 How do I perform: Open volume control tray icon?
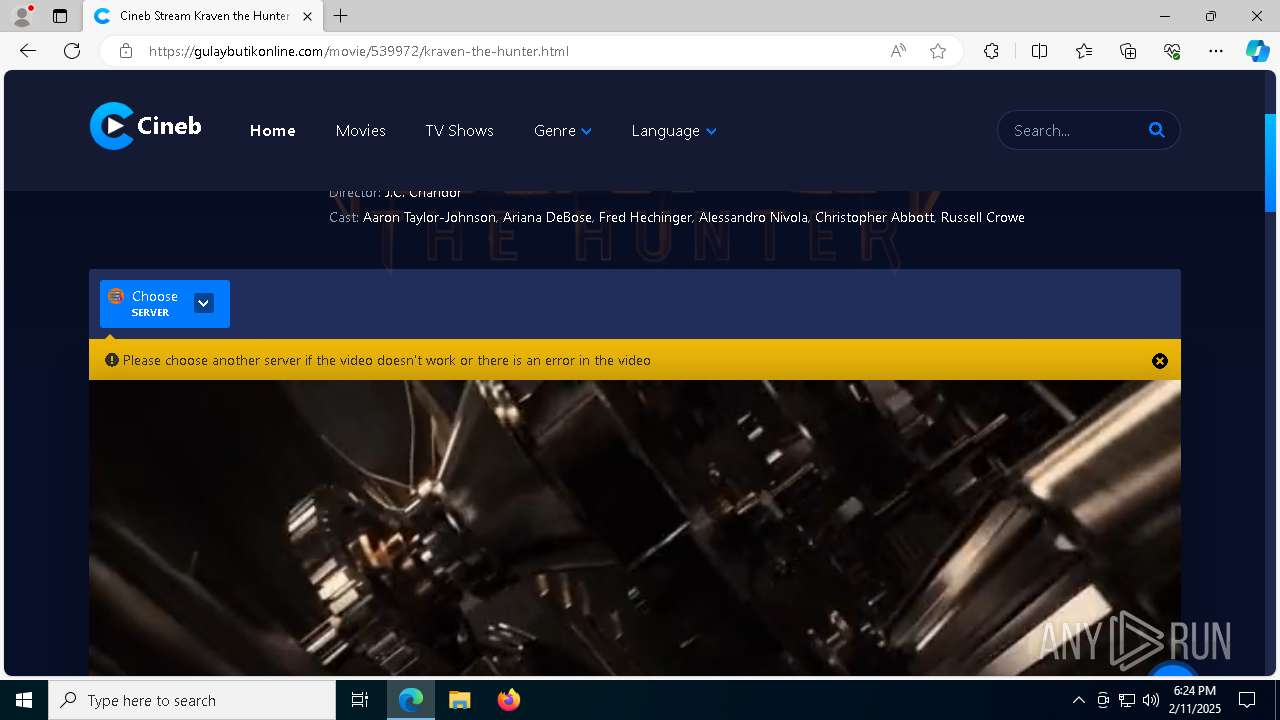(1150, 700)
